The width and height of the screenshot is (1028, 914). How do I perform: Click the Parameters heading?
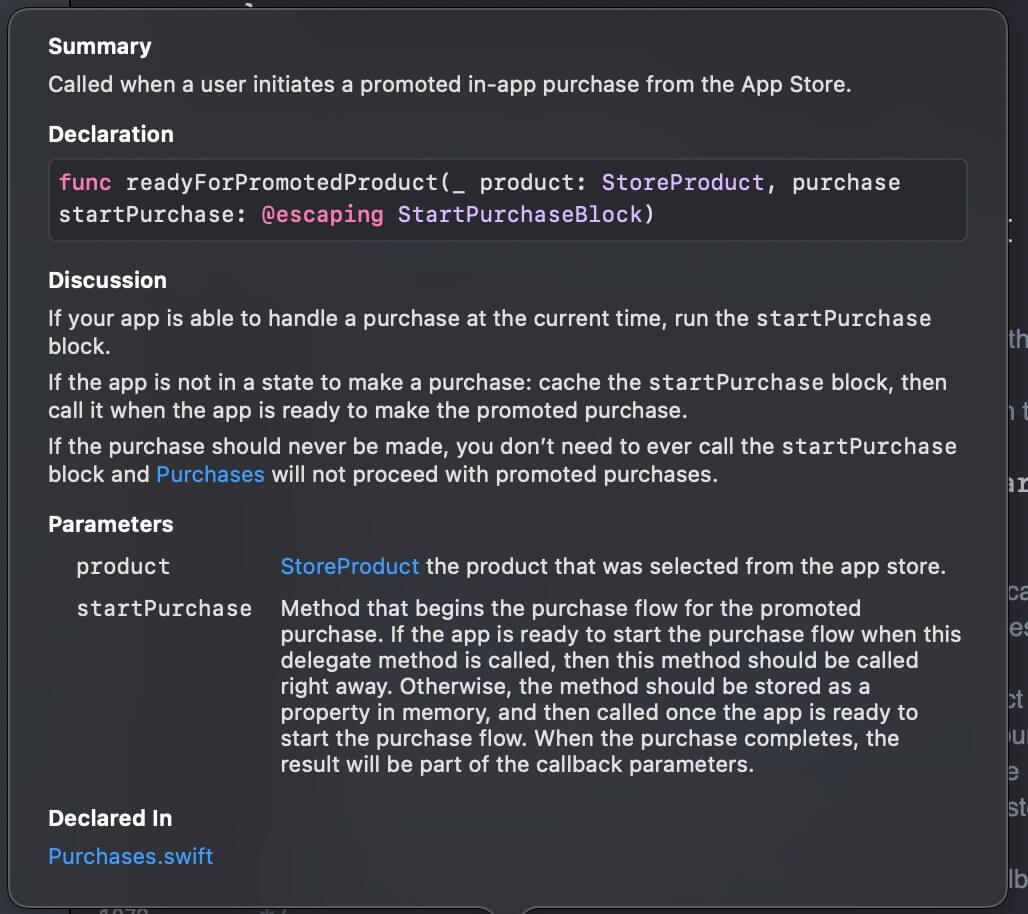[111, 525]
